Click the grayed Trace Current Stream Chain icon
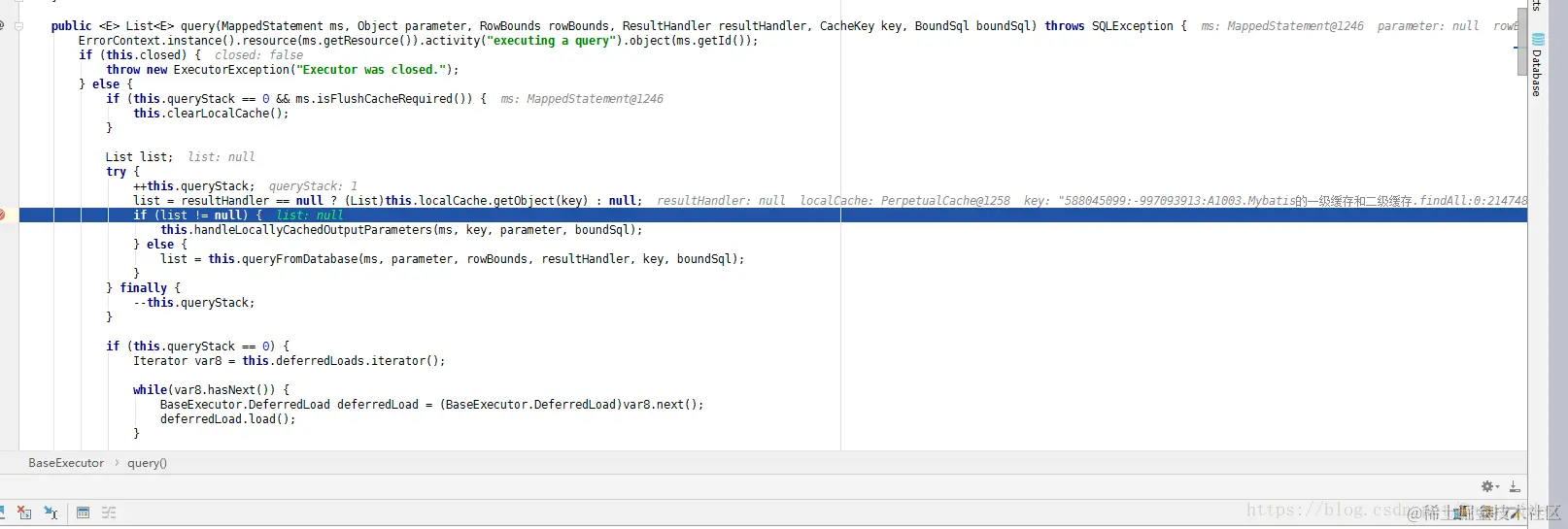Screen dimensions: 1568x529 tap(109, 512)
